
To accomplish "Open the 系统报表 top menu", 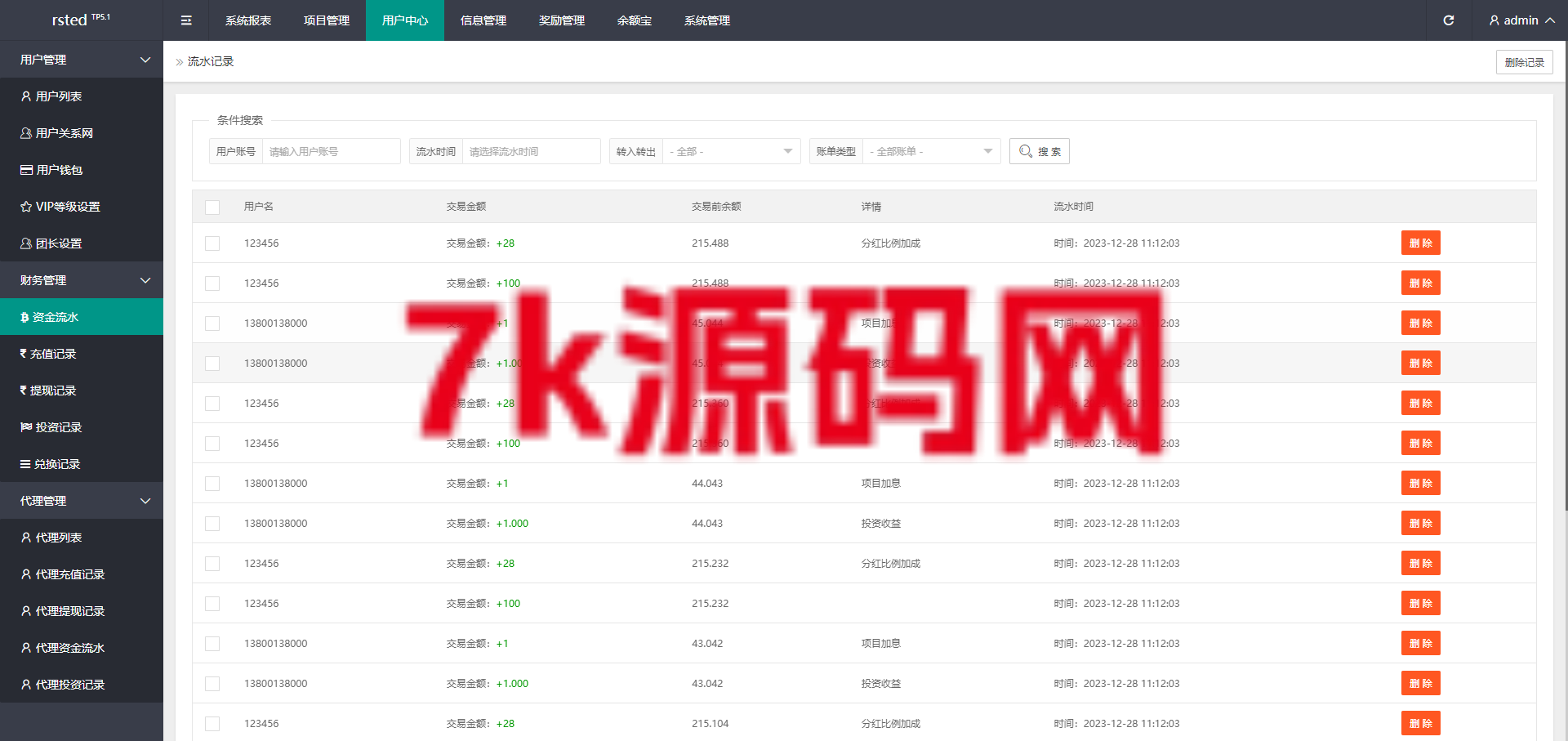I will click(248, 20).
